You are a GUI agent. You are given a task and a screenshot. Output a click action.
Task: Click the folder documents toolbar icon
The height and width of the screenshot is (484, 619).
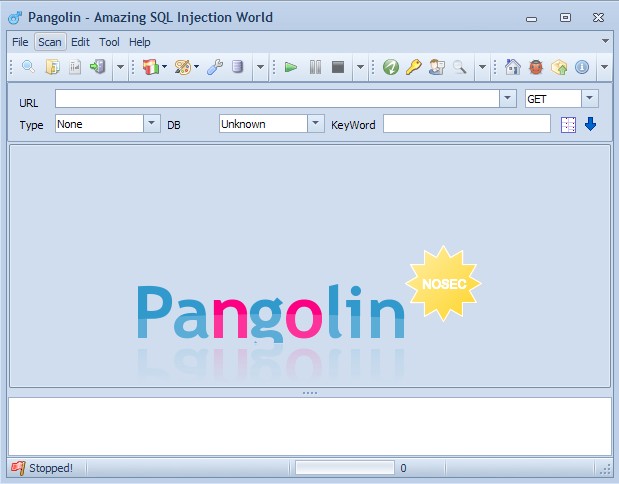[x=52, y=67]
